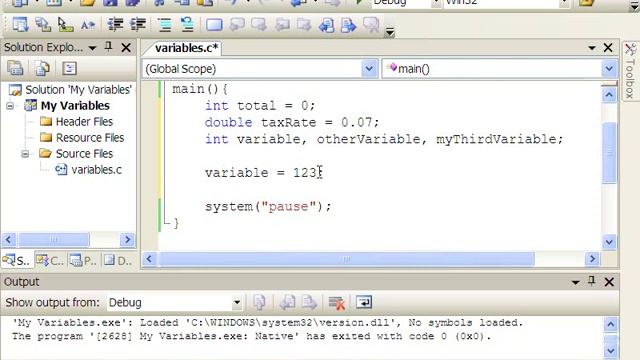Screen dimensions: 640x360
Task: Clear all bookmarks icon
Action: click(x=371, y=24)
